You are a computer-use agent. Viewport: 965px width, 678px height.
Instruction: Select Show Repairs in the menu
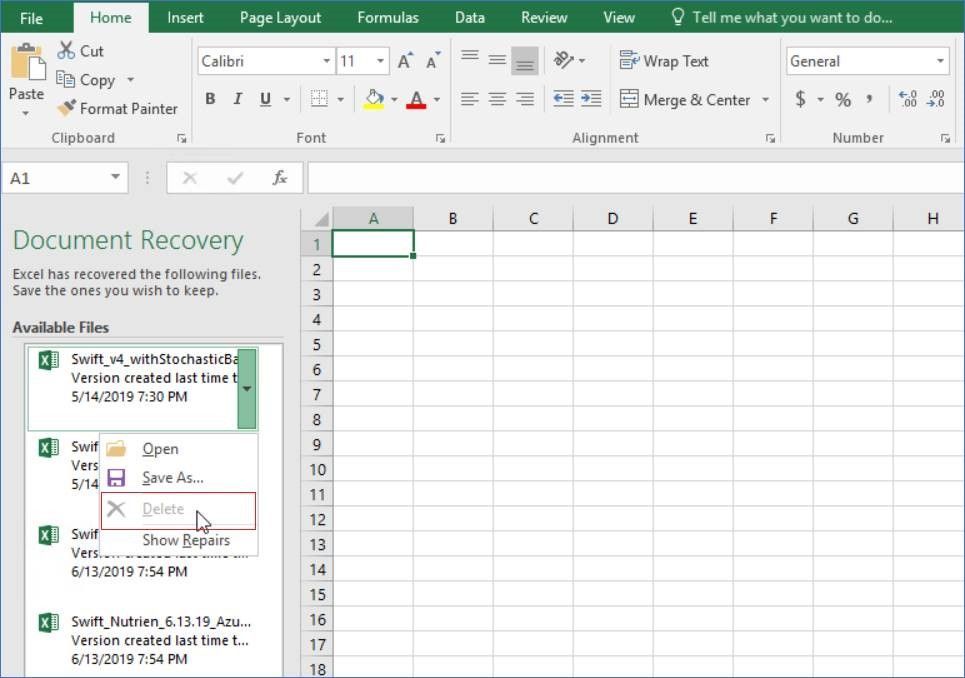coord(185,540)
